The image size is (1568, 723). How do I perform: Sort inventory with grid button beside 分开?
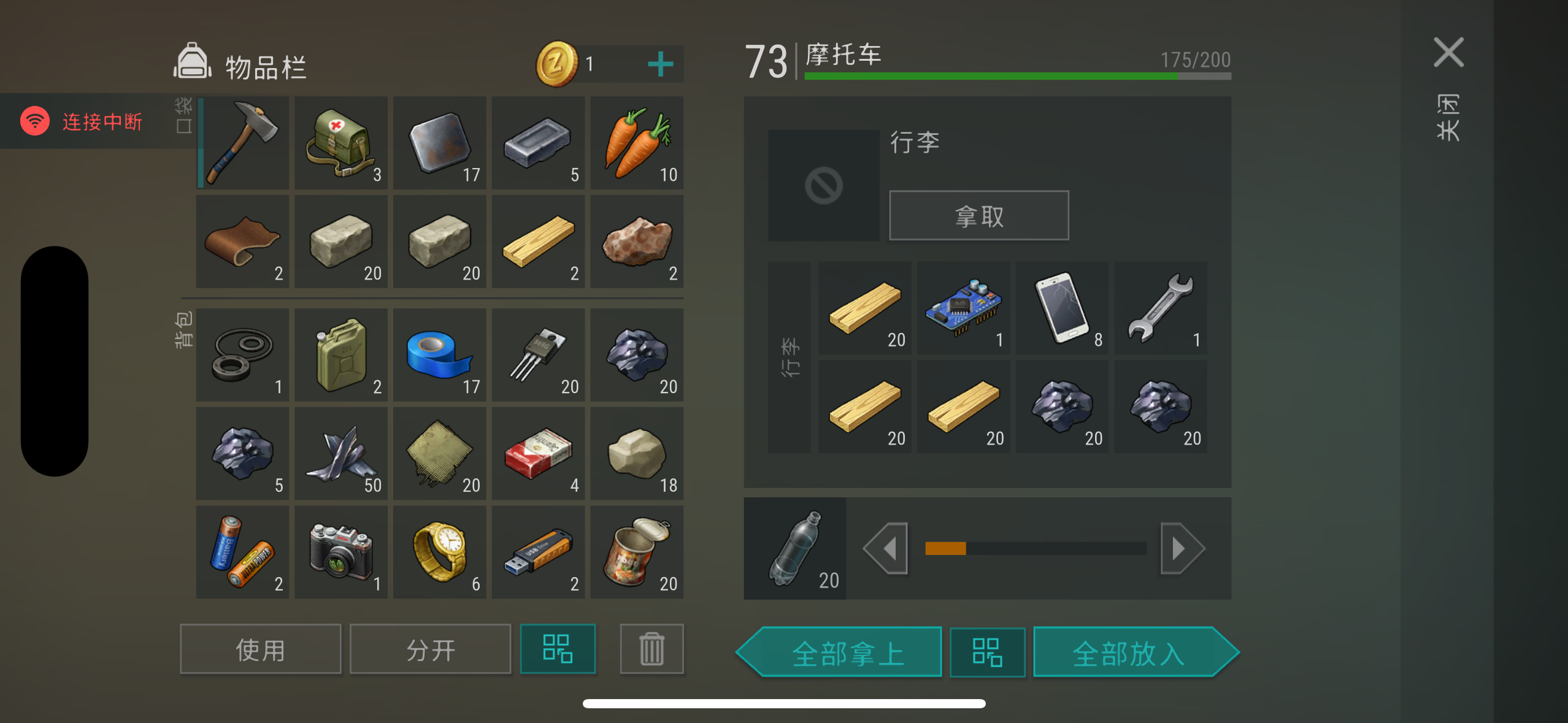[x=558, y=649]
